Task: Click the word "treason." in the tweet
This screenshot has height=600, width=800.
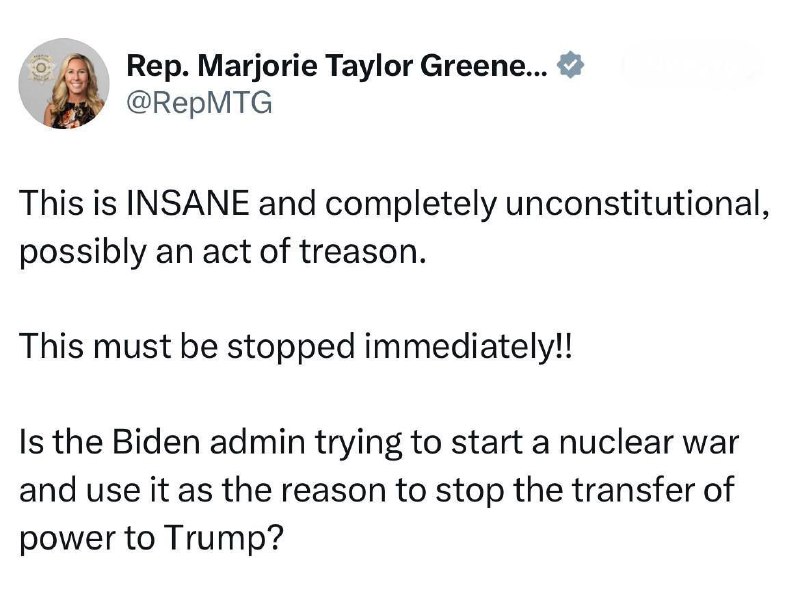Action: (362, 253)
